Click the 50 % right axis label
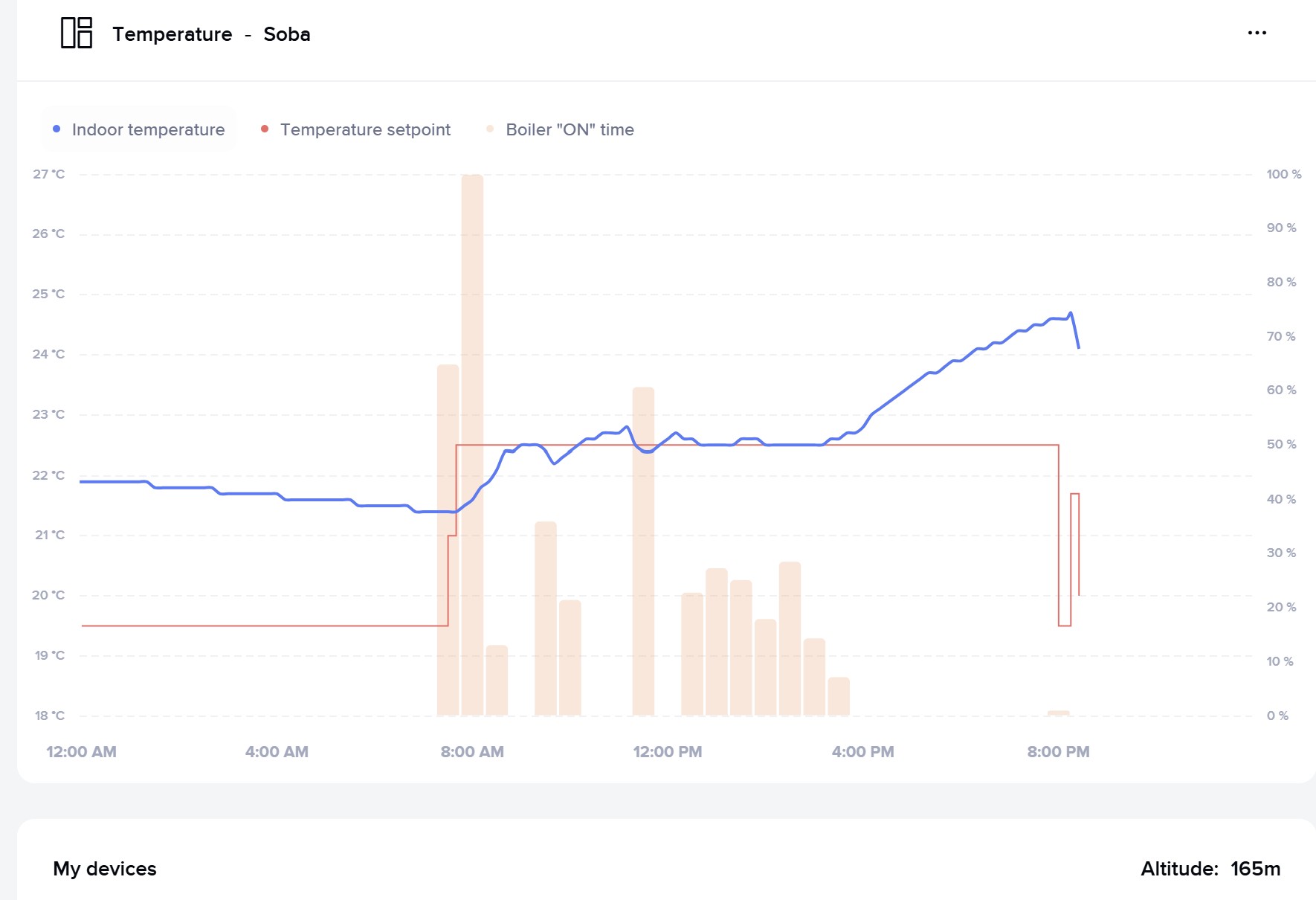The width and height of the screenshot is (1316, 900). pos(1281,444)
